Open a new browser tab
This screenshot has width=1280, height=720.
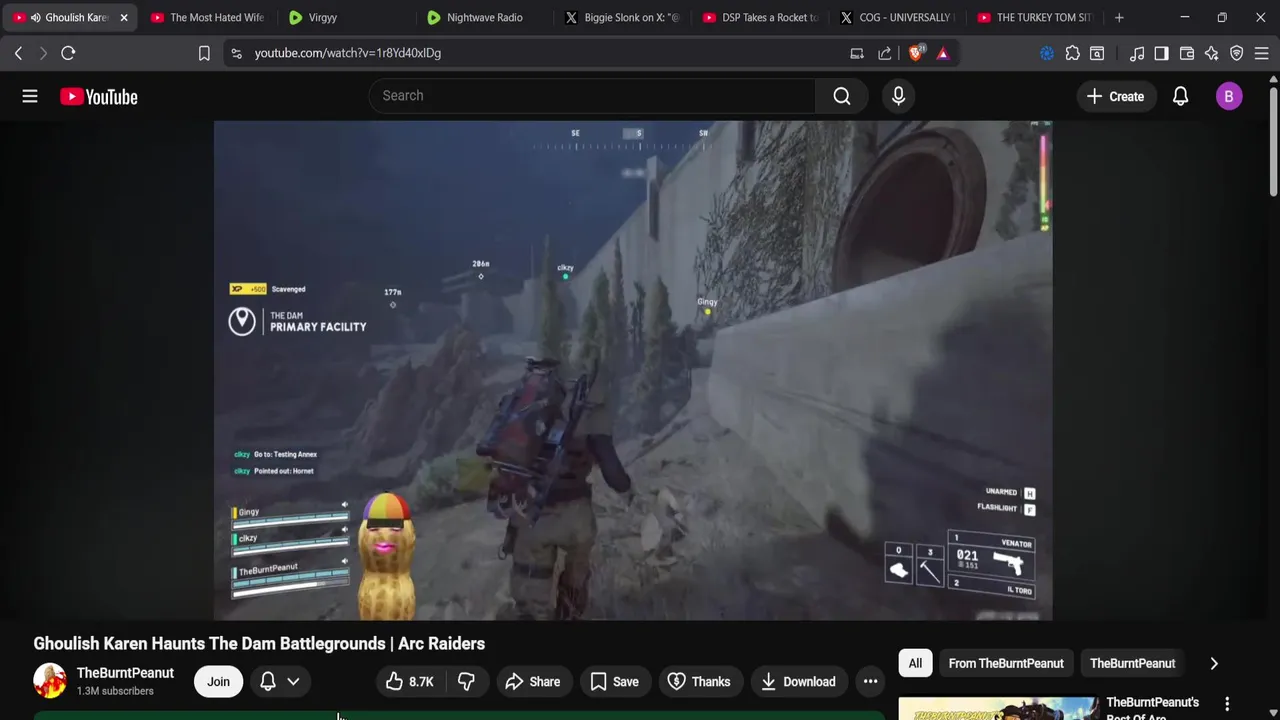1119,17
